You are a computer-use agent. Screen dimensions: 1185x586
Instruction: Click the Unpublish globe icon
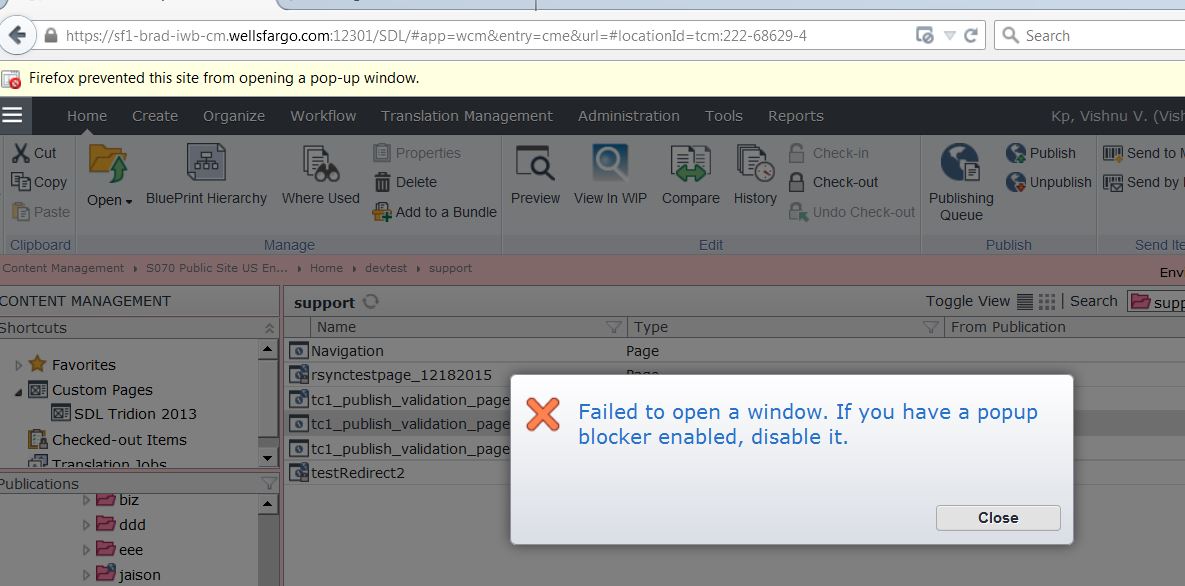pyautogui.click(x=1016, y=182)
